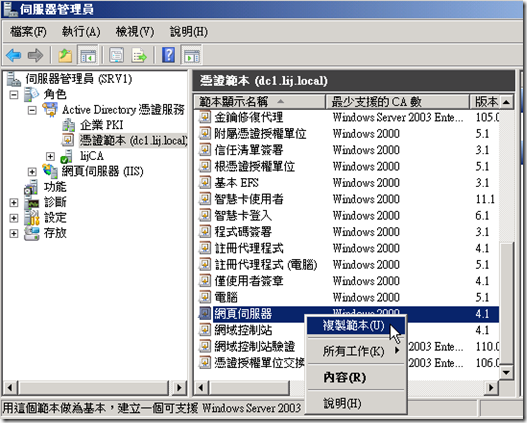Select the 伺服器管理員 (SRV1) root node
The width and height of the screenshot is (527, 423).
coord(79,79)
